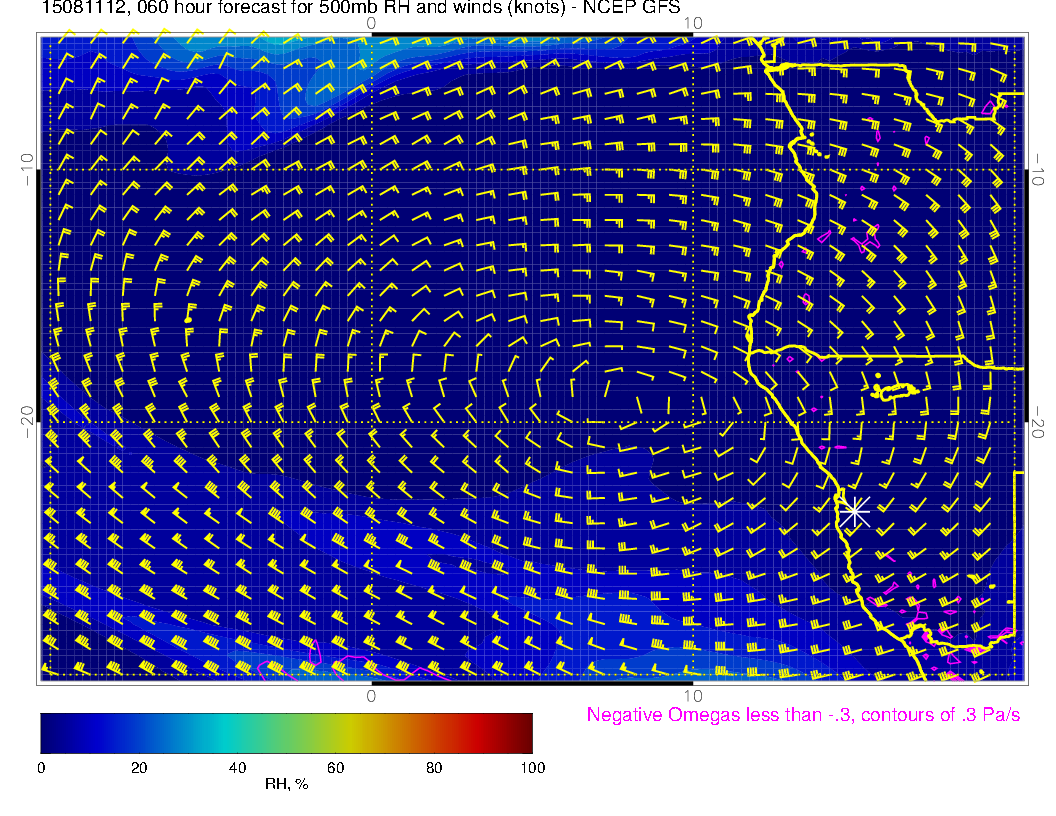Click the colorbar tick label 20
Viewport: 1056px width, 816px height.
(x=139, y=768)
